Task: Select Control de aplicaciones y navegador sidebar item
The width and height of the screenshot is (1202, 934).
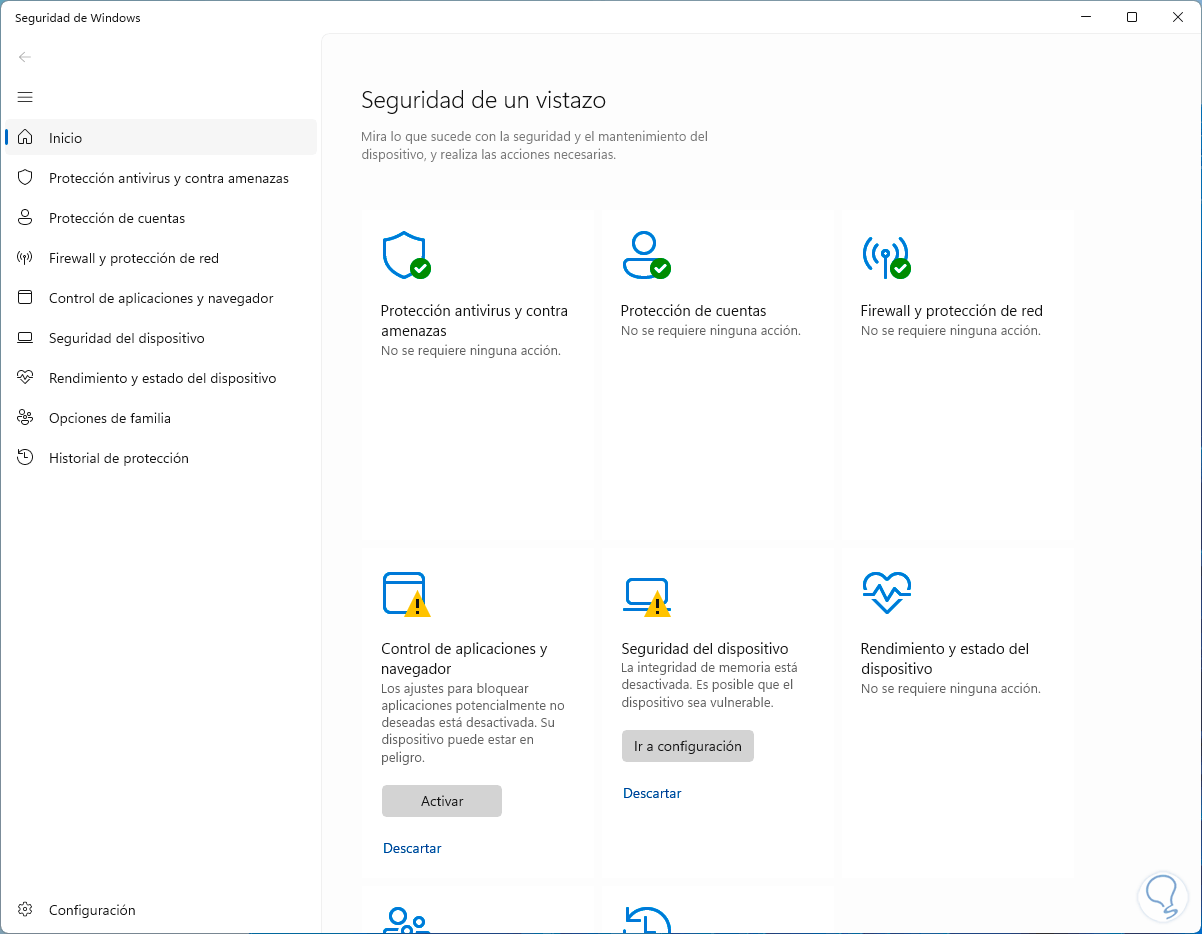Action: click(x=161, y=298)
